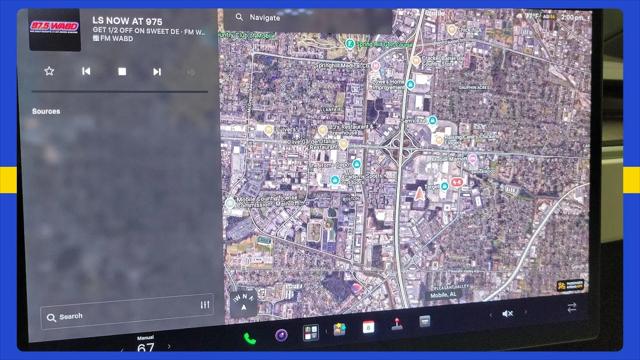Open the Sources section

(x=46, y=111)
